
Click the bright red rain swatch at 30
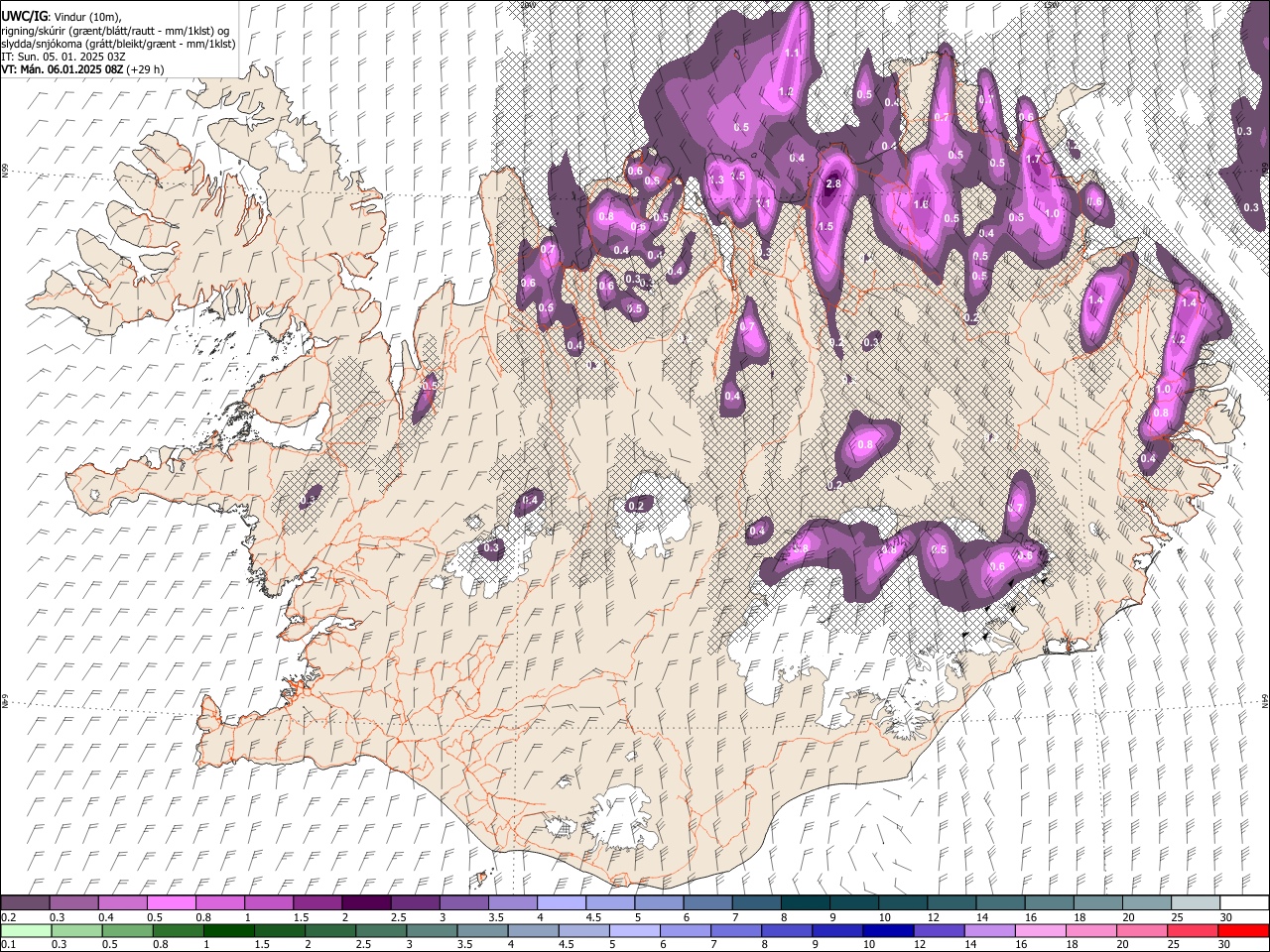click(x=1244, y=930)
